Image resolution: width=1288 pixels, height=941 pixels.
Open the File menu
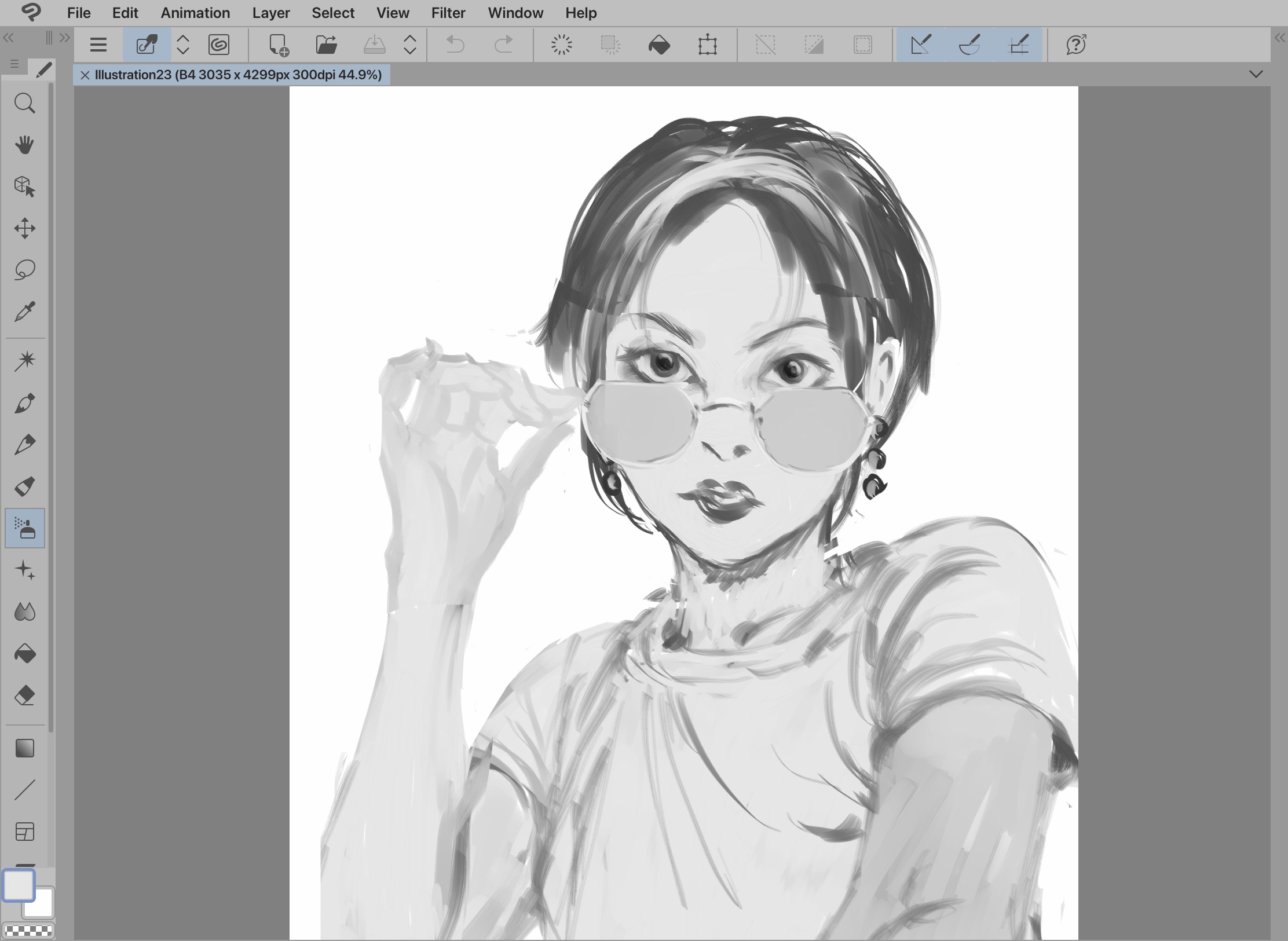coord(79,13)
